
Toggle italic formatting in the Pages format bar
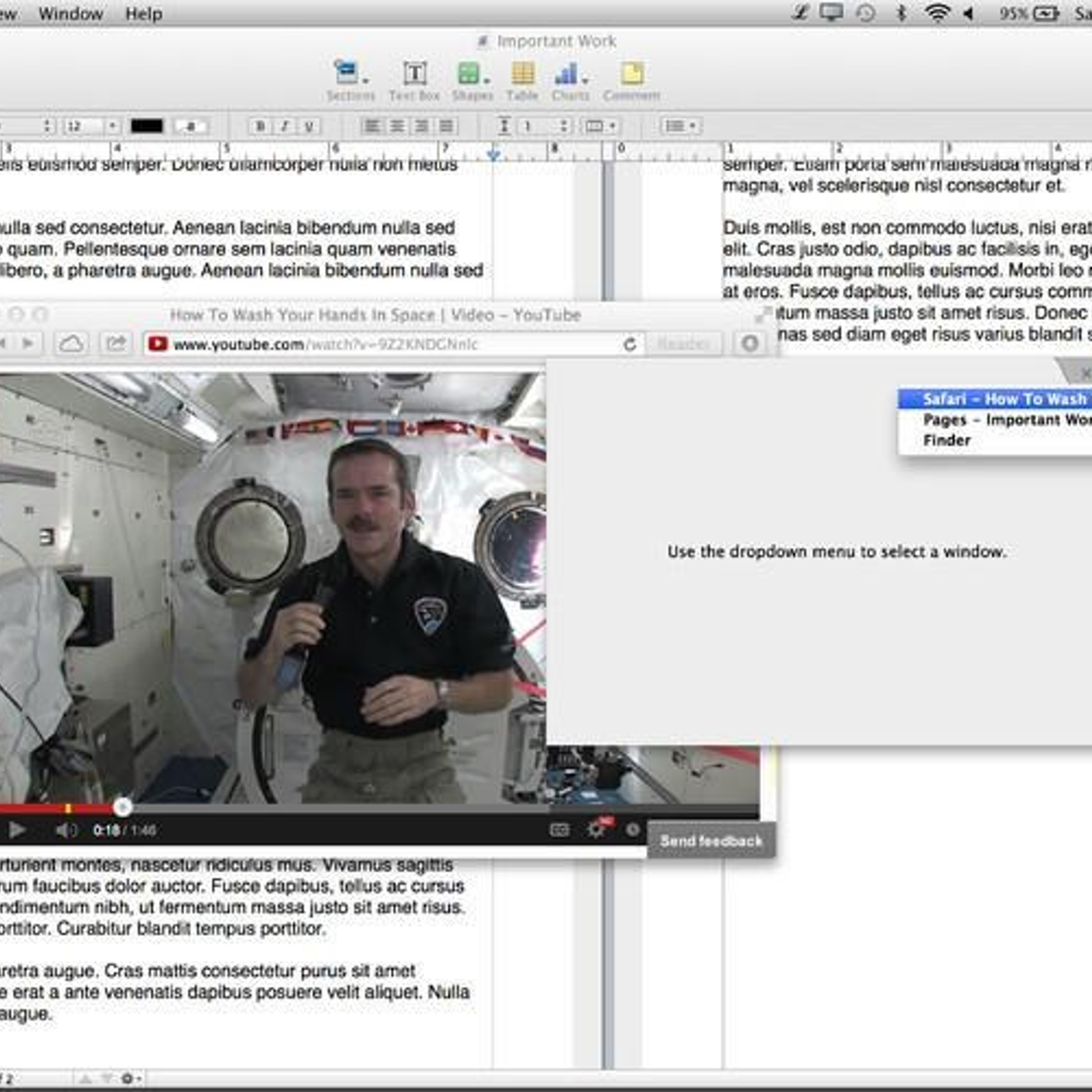[285, 126]
